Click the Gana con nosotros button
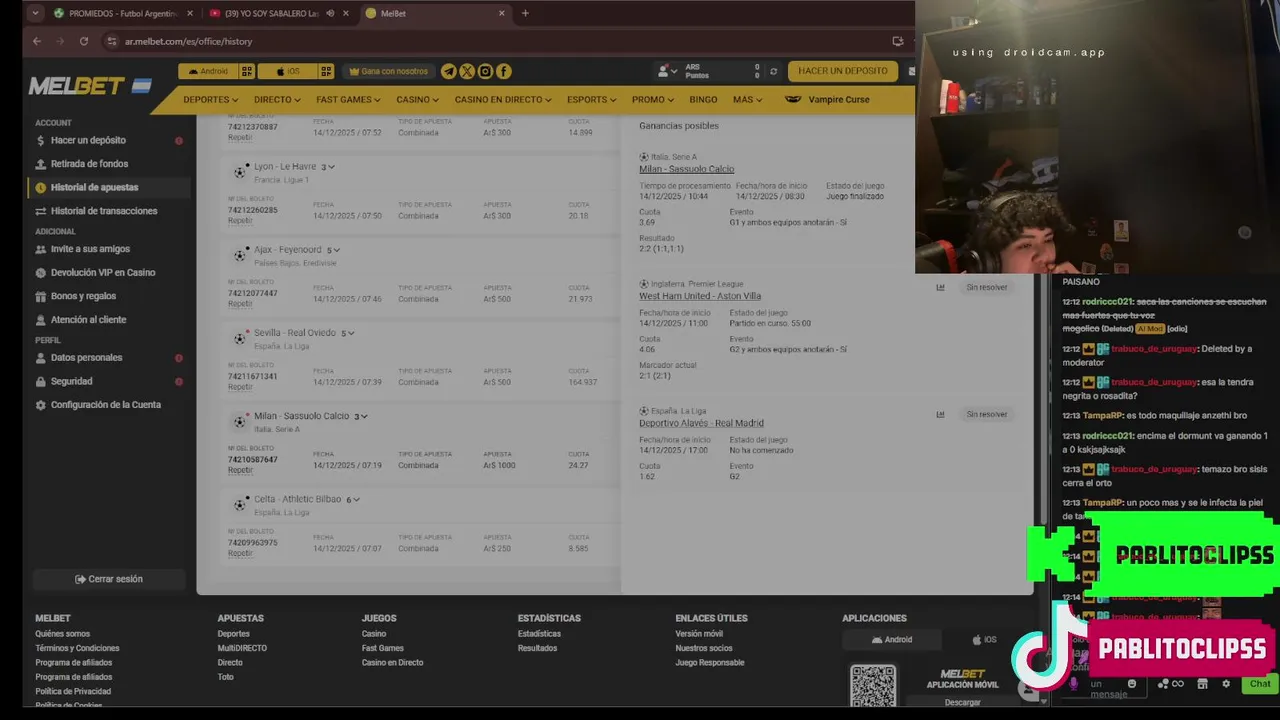The image size is (1280, 720). click(x=388, y=71)
